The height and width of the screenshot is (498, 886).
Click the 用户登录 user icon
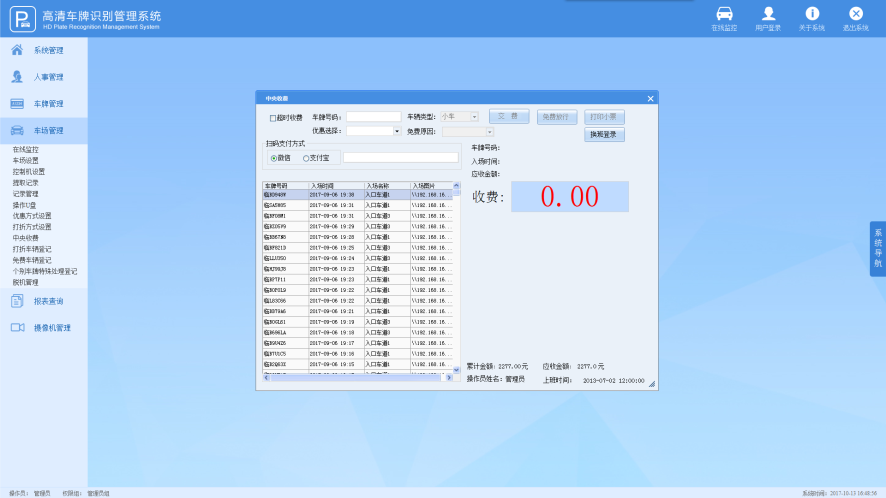tap(768, 14)
